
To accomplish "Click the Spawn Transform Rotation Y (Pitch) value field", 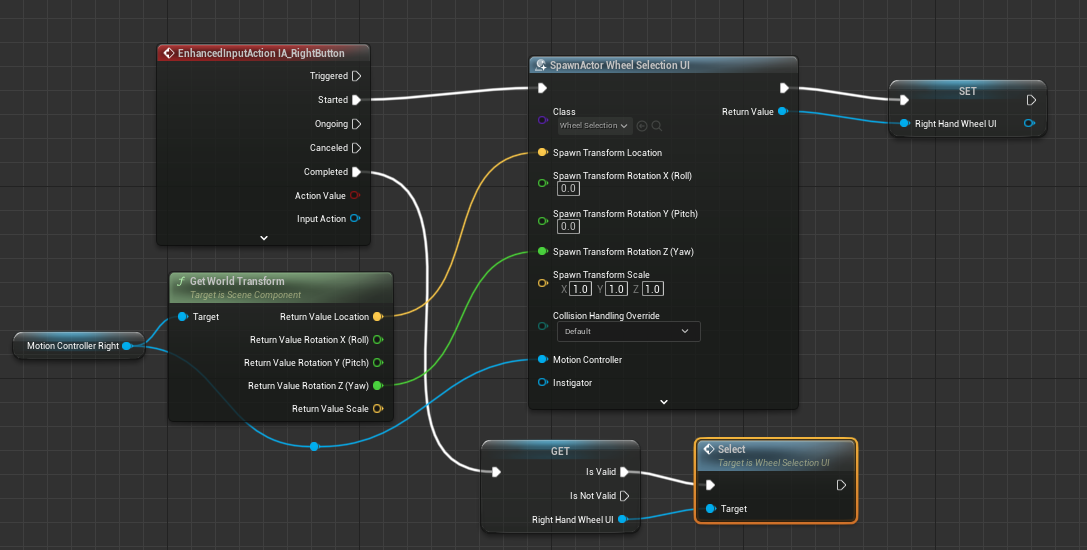I will tap(568, 227).
